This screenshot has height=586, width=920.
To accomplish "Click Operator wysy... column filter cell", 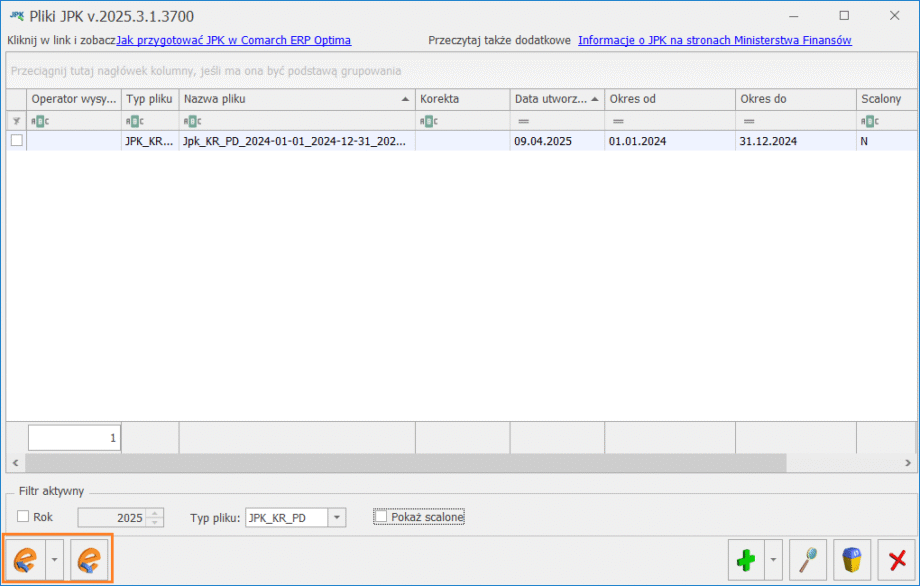I will tap(74, 121).
